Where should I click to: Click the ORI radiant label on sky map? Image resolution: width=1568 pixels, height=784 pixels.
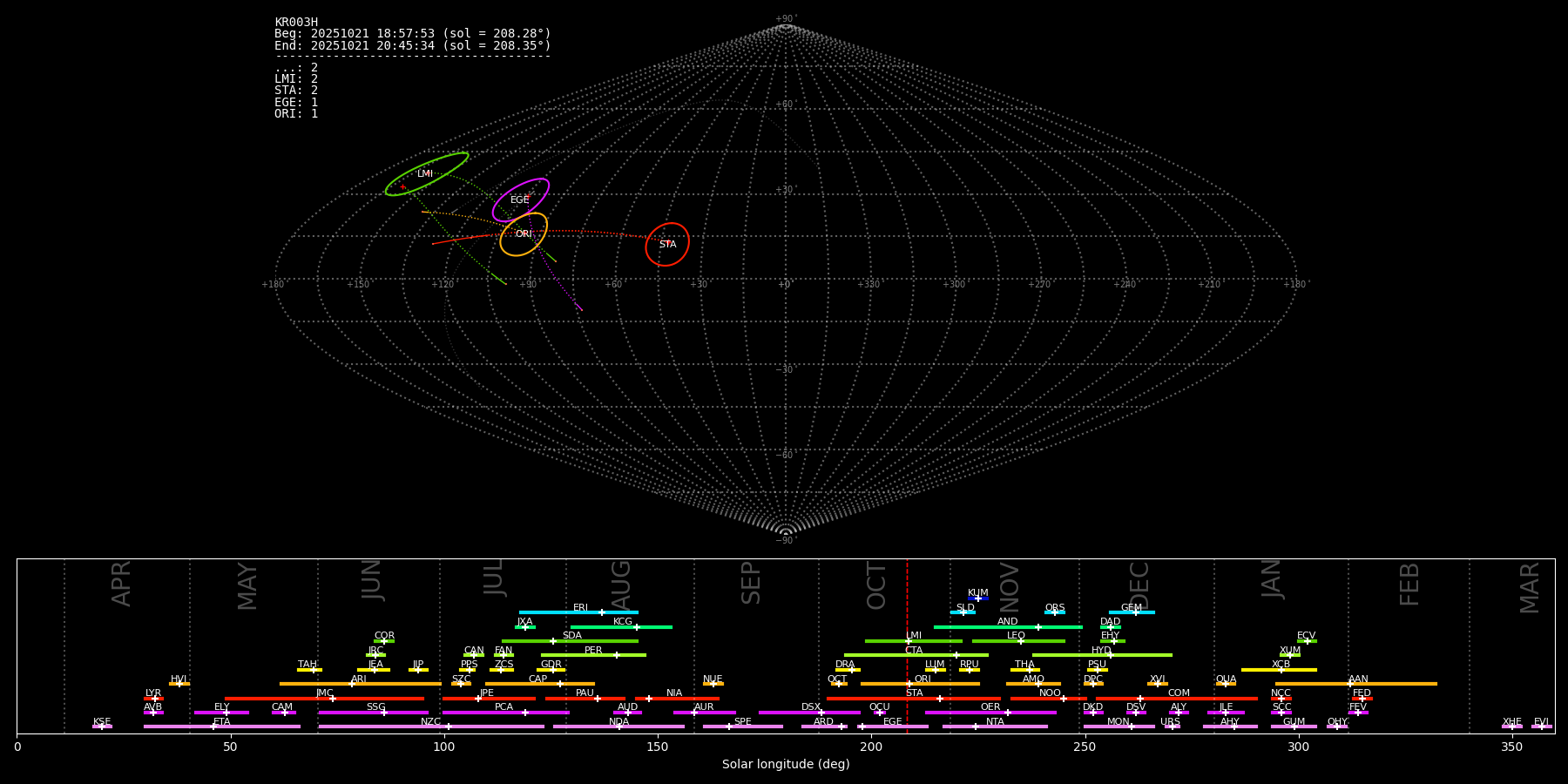tap(524, 234)
